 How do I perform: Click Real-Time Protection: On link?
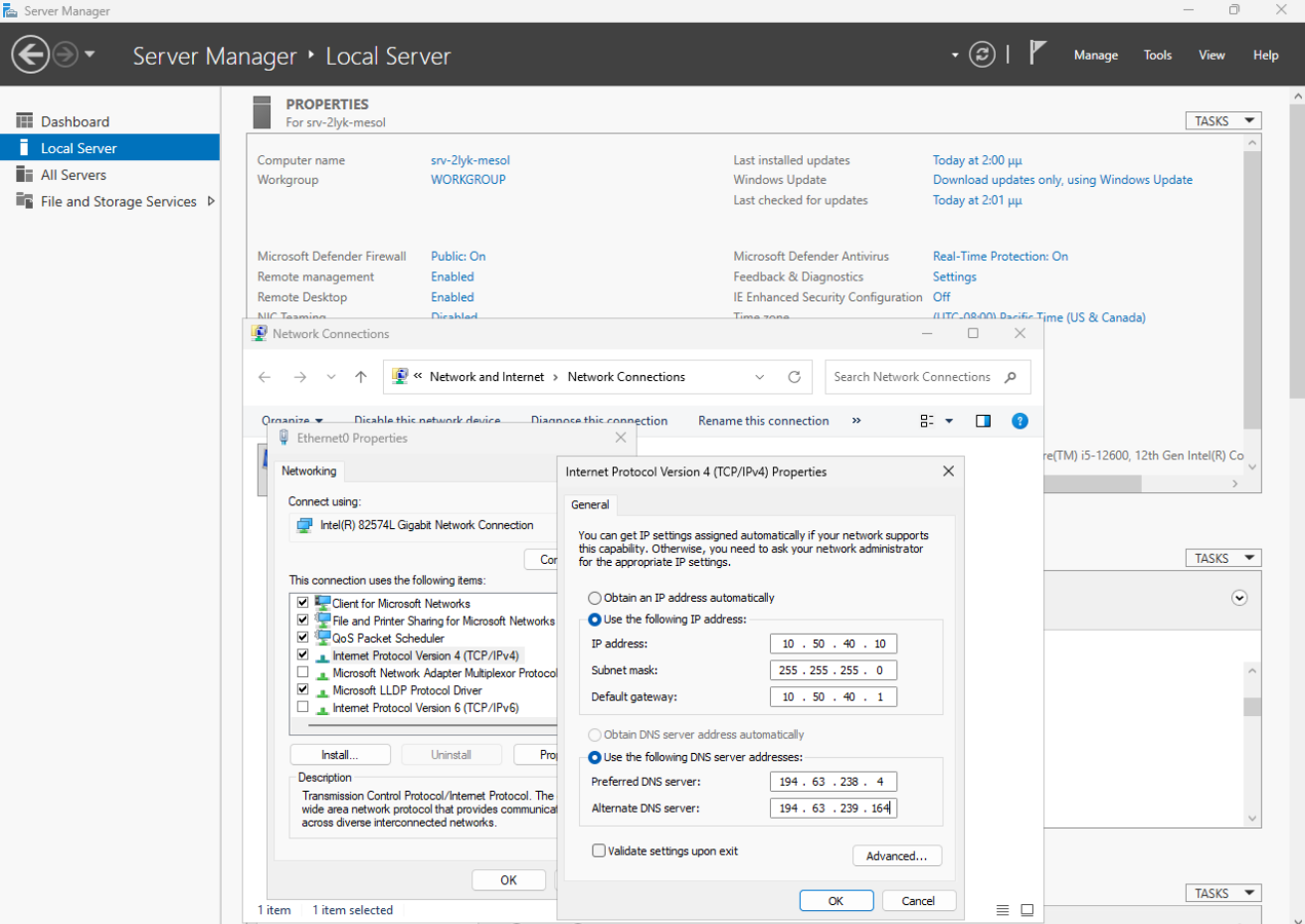tap(1001, 257)
